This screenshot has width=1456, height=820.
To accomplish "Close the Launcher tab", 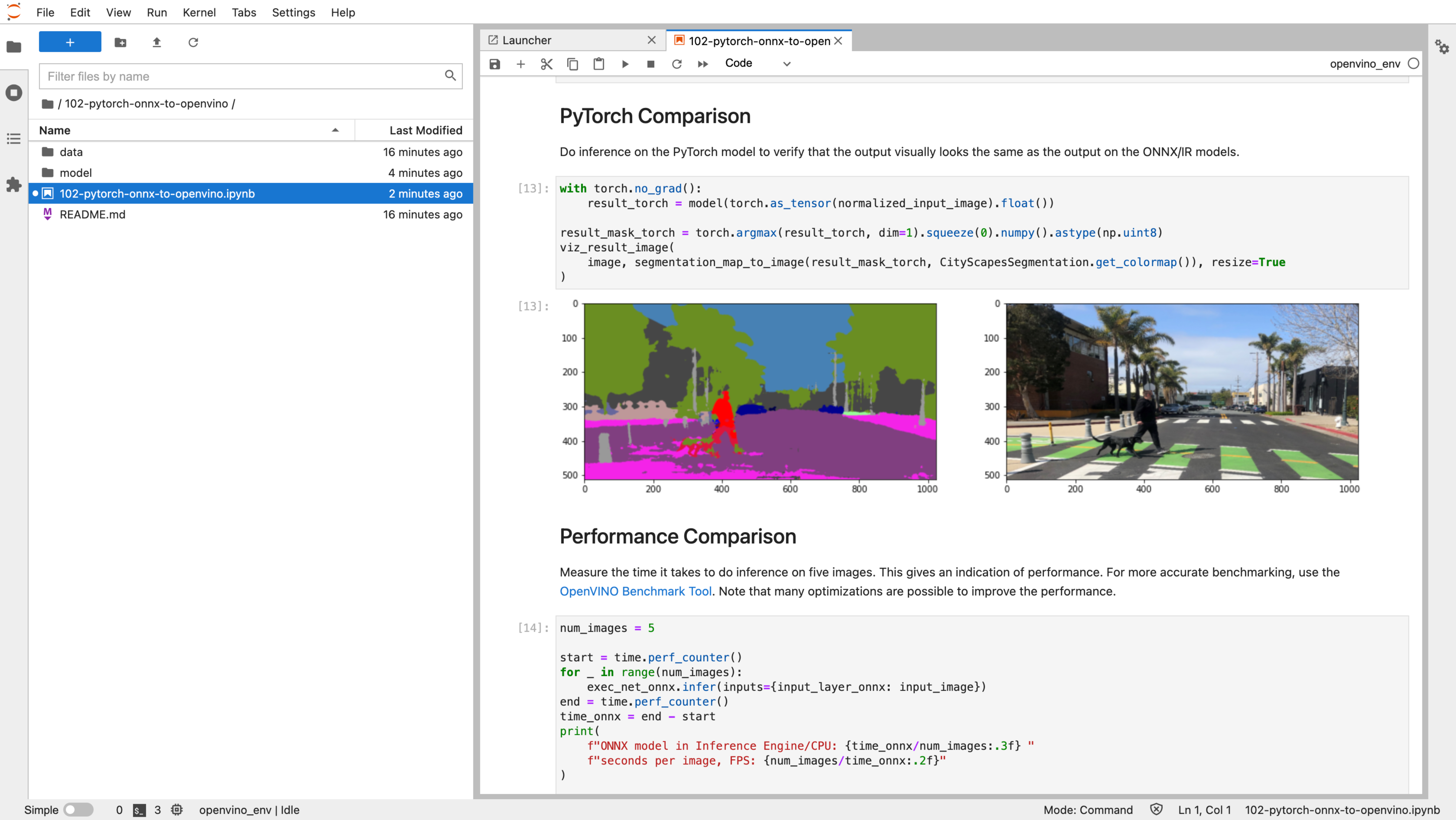I will [652, 40].
